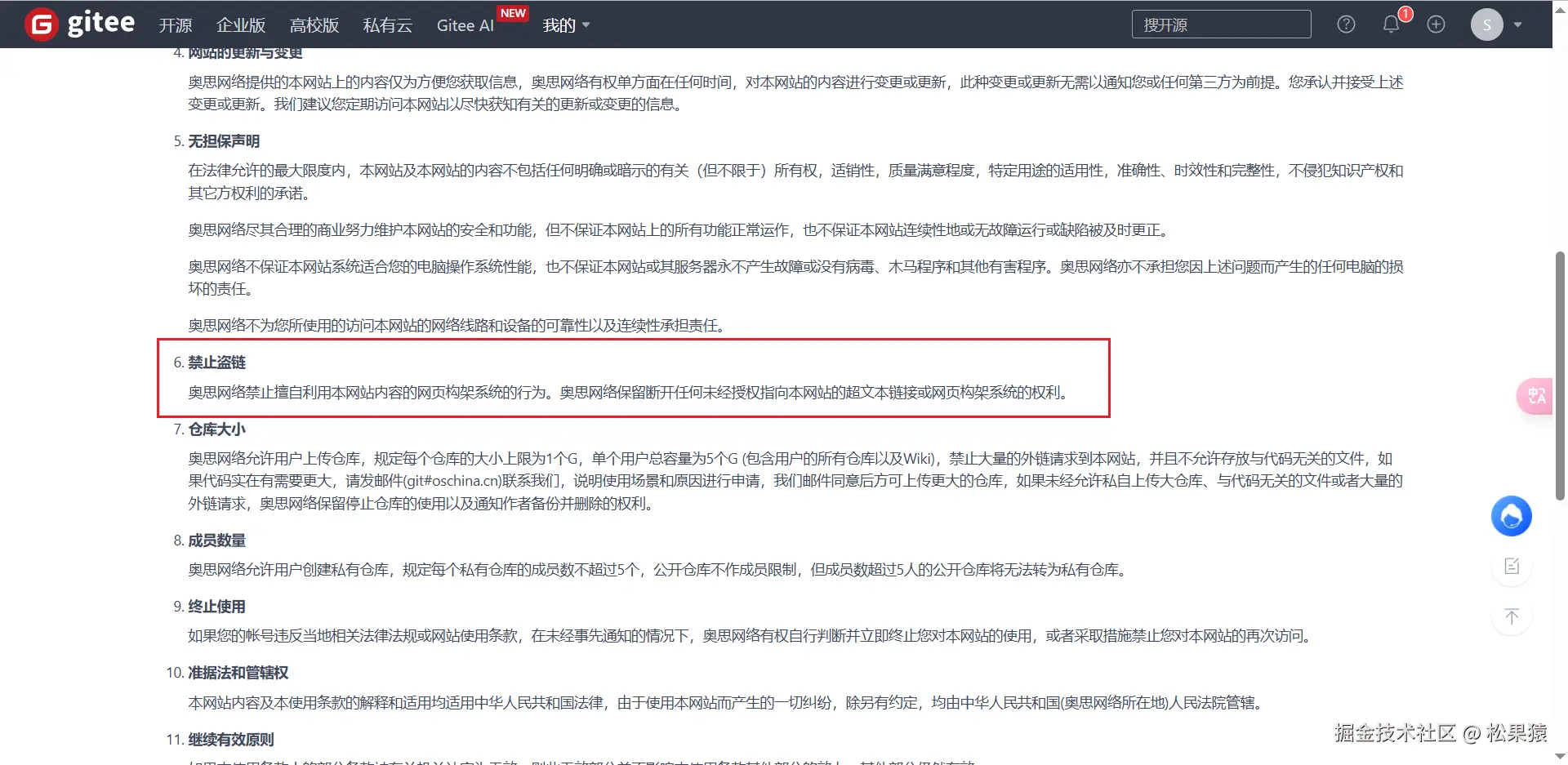This screenshot has height=765, width=1568.
Task: Expand the 我的 dropdown menu
Action: pyautogui.click(x=566, y=25)
